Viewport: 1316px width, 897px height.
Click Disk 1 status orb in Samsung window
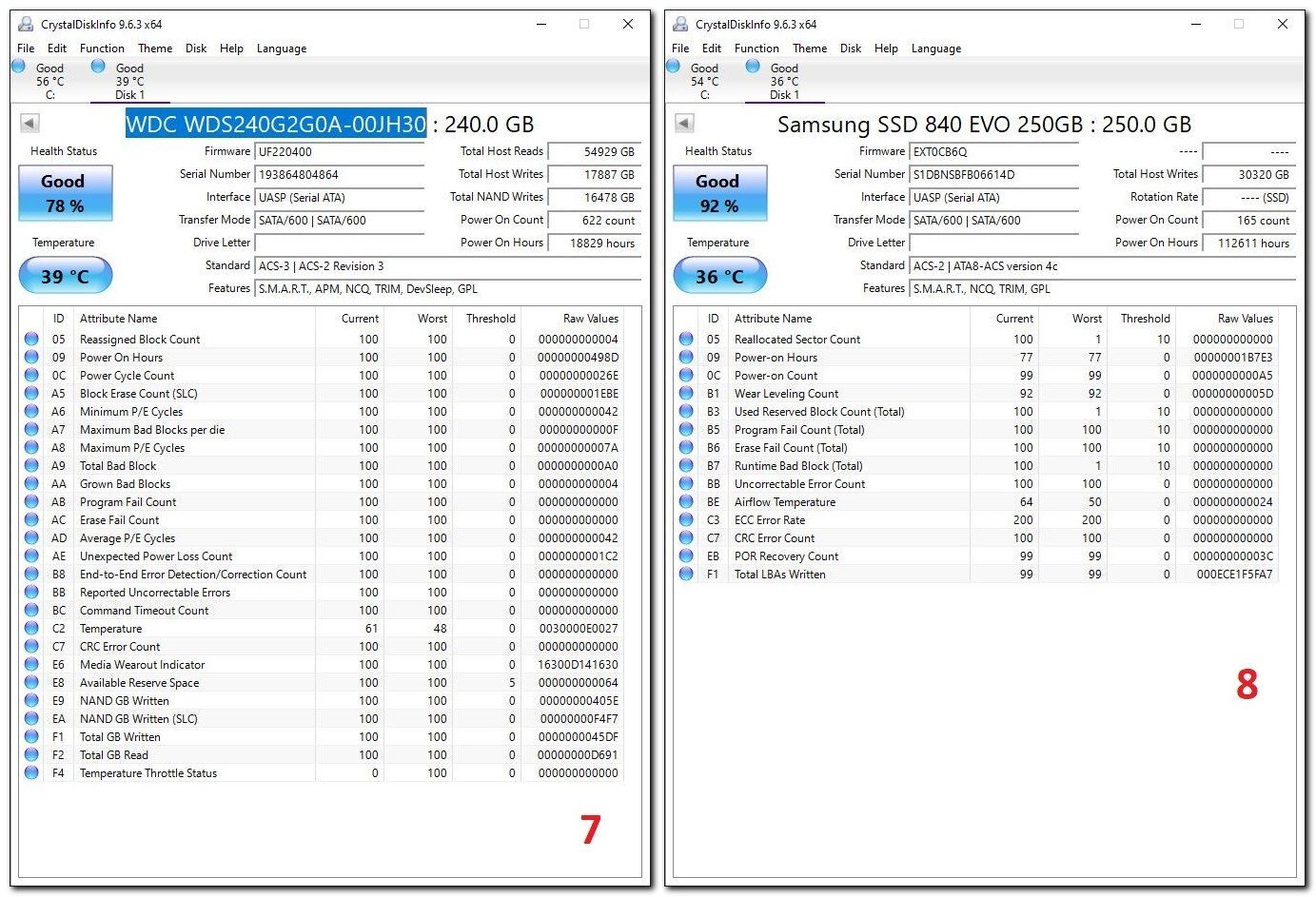[753, 66]
